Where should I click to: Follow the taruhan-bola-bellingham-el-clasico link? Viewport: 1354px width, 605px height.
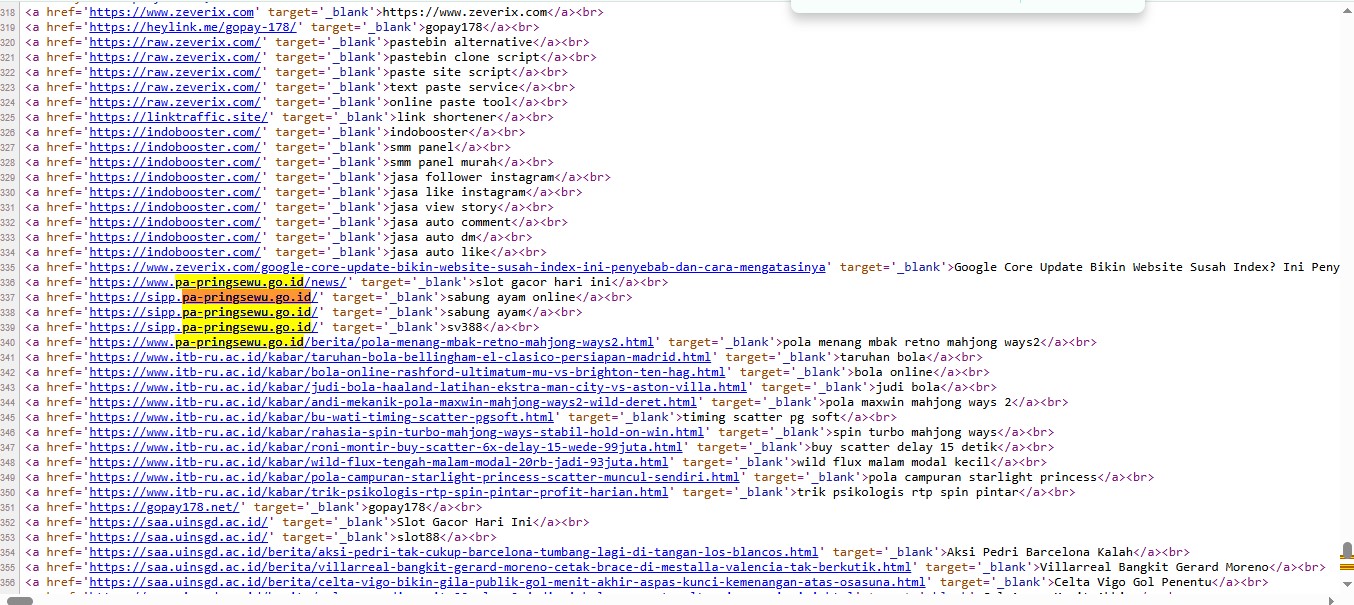[x=400, y=357]
